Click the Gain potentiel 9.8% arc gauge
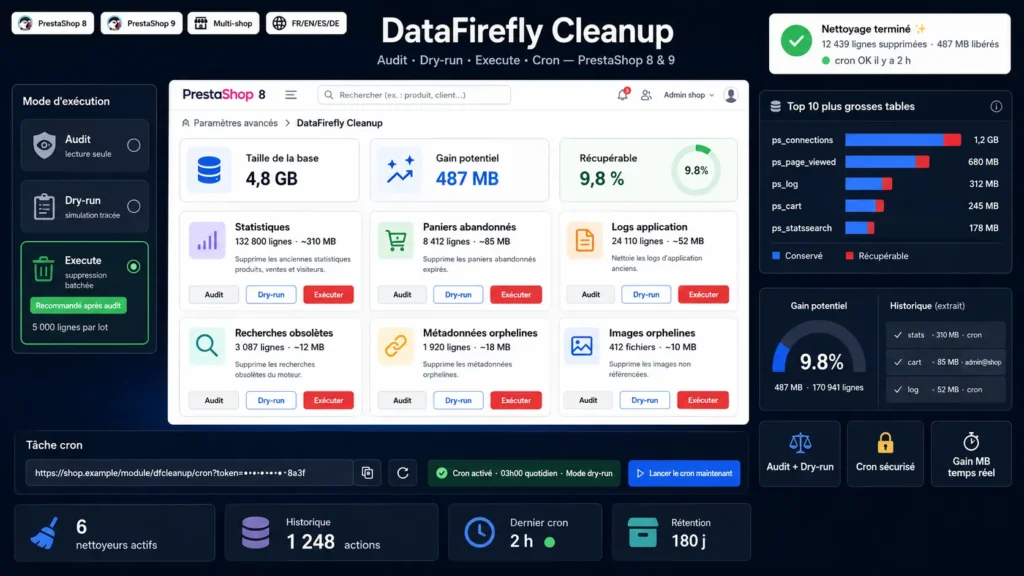 pyautogui.click(x=819, y=349)
